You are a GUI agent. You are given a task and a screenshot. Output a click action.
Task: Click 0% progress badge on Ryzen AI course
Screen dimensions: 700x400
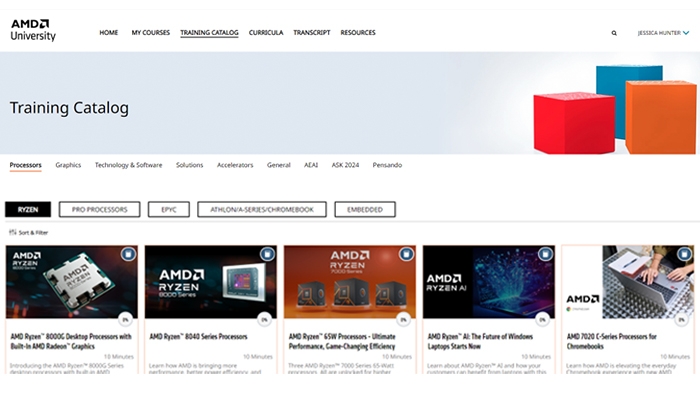point(542,320)
